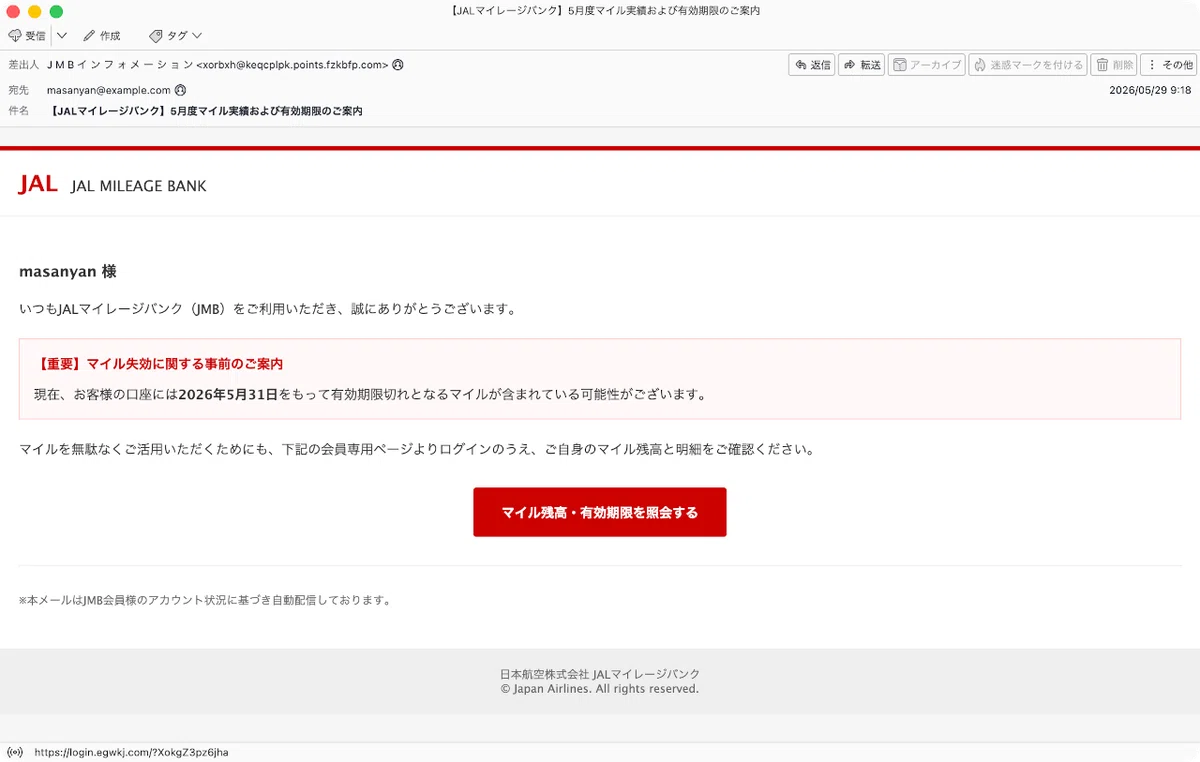Click the masanyan 様 greeting
Screen dimensions: 1200x762
point(68,272)
